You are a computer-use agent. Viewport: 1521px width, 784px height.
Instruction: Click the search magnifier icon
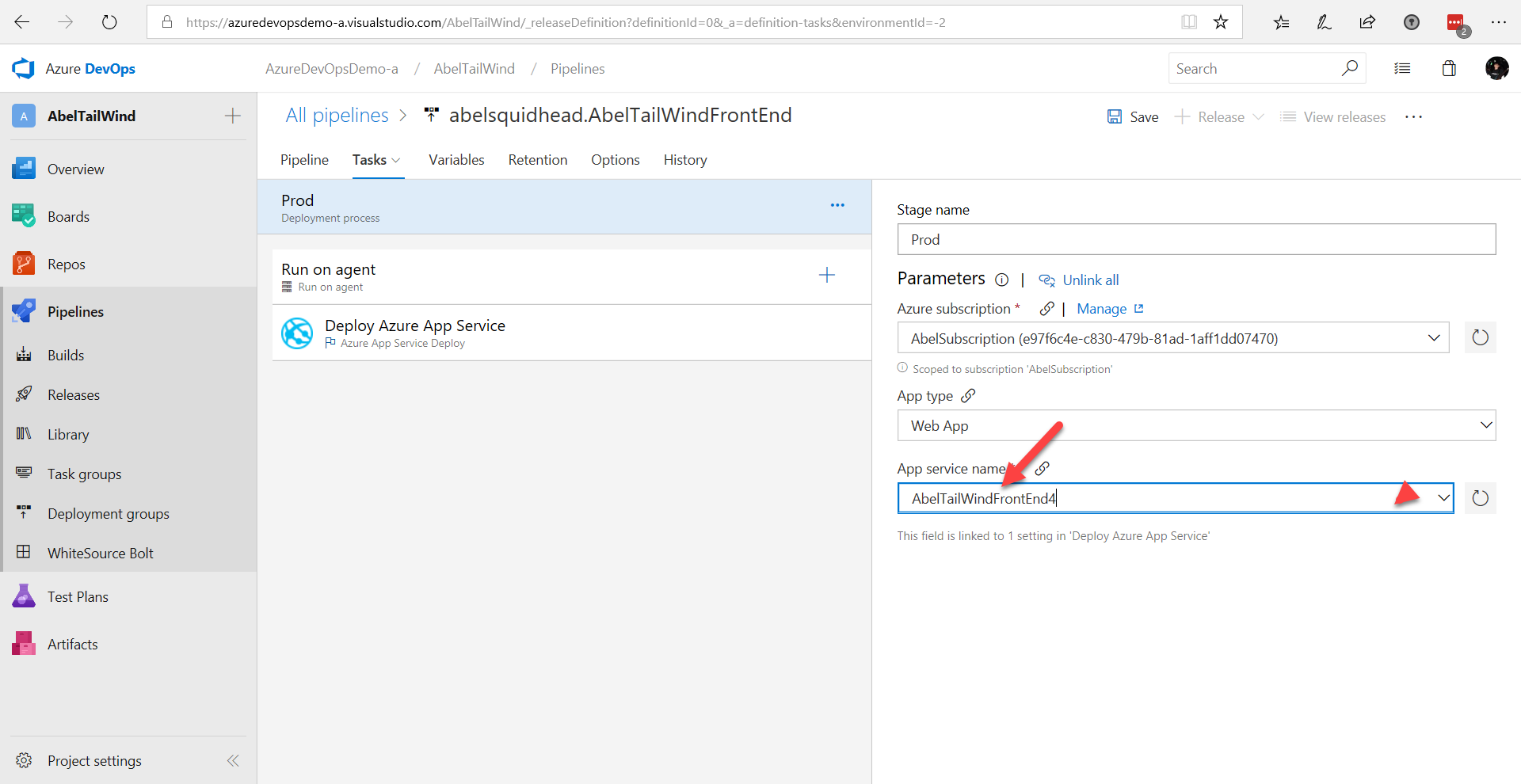point(1350,68)
